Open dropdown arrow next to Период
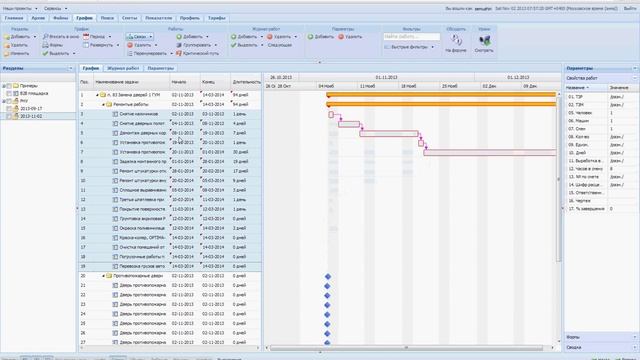Screen dimensions: 640x360 [110, 37]
